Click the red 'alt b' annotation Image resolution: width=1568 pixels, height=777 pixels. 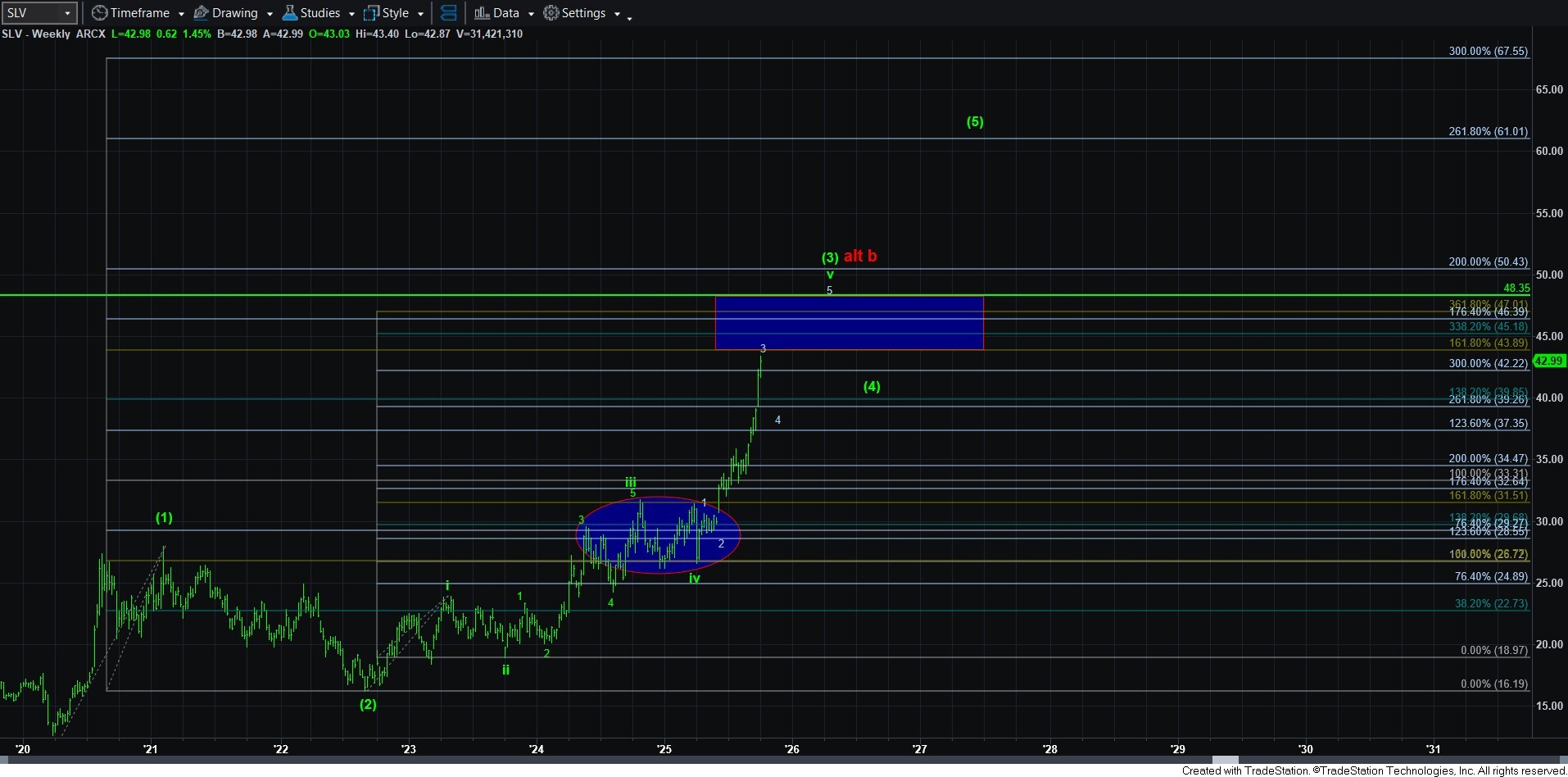click(x=860, y=256)
